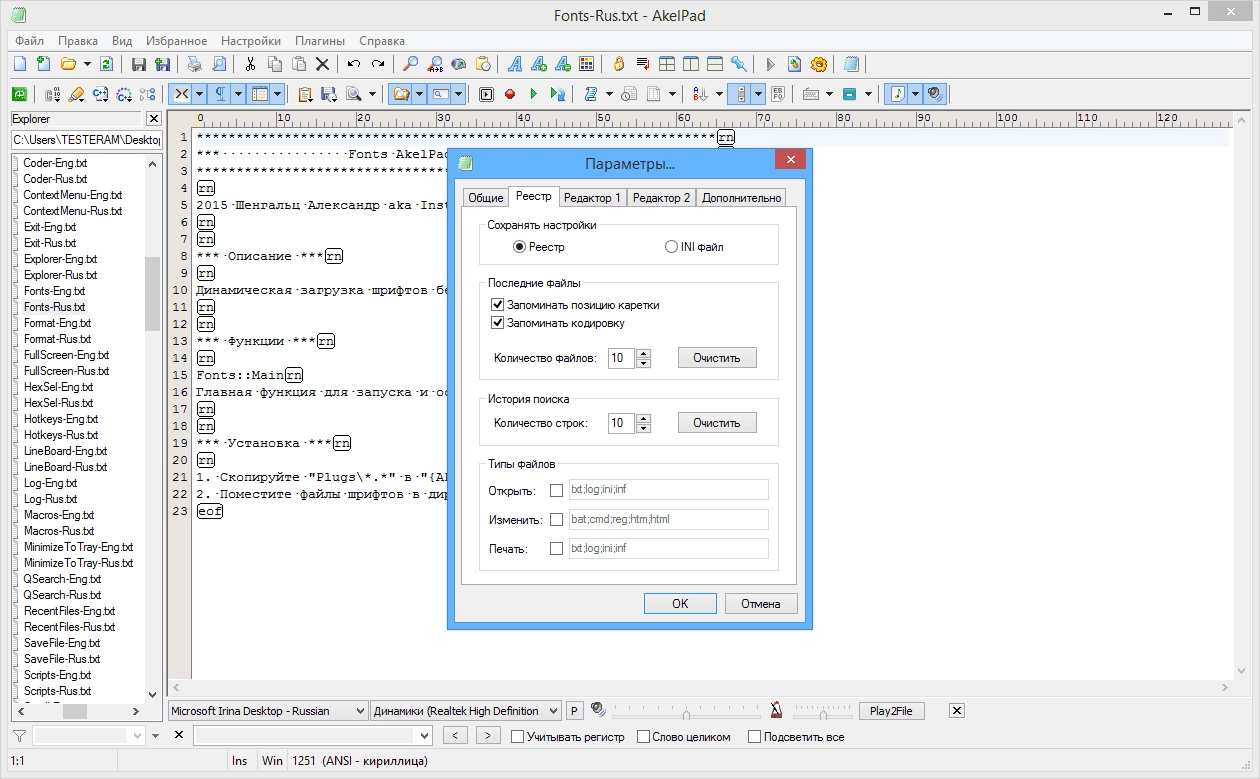Viewport: 1260px width, 779px height.
Task: Click the A-B sort arrow icon
Action: (701, 94)
